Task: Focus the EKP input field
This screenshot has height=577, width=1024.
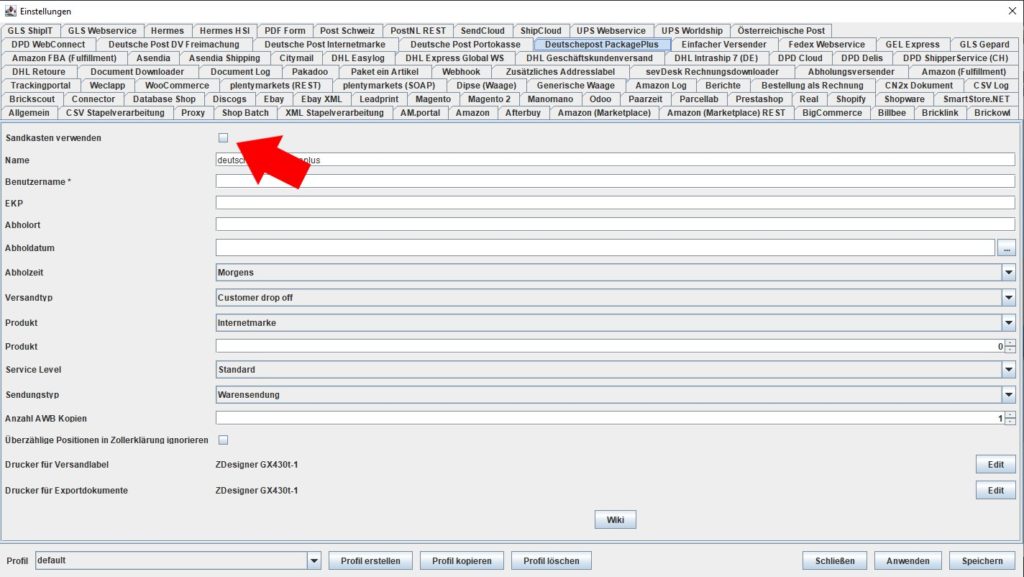Action: [x=615, y=203]
